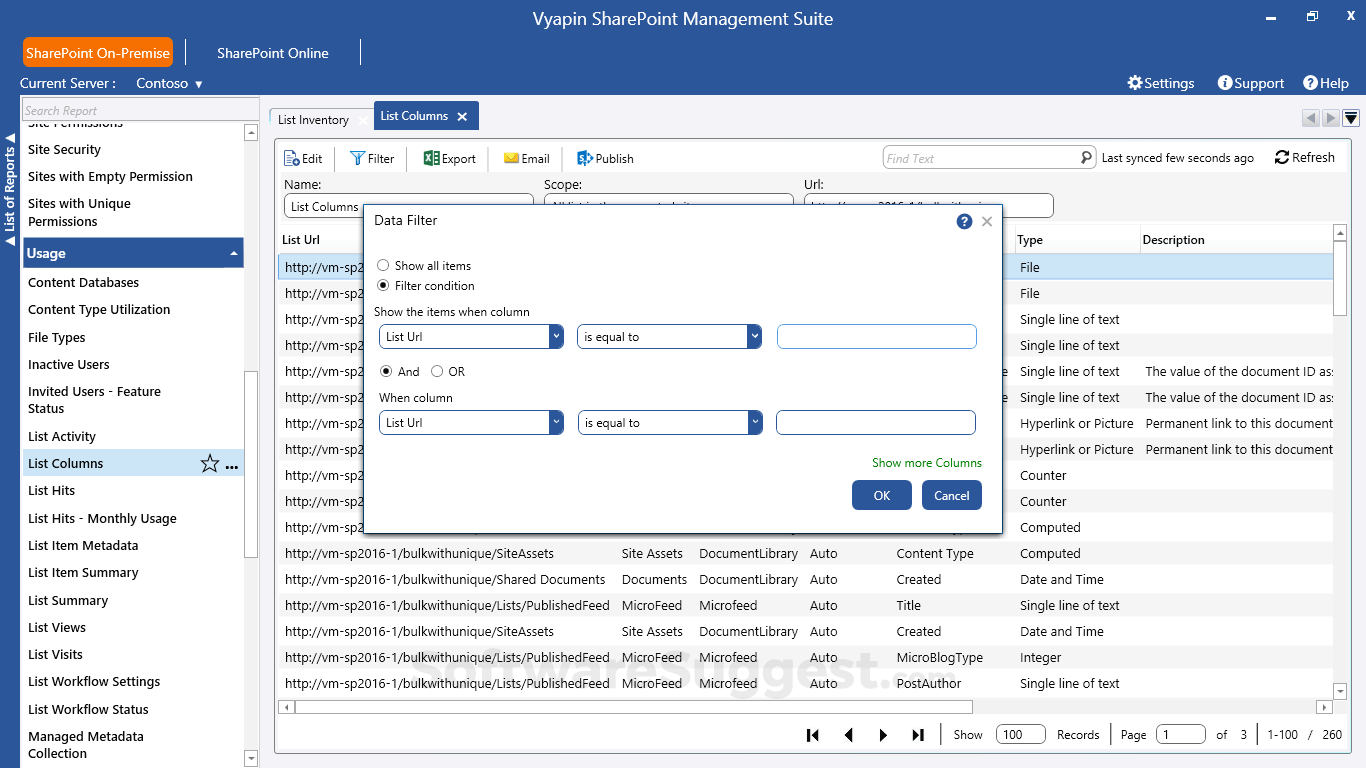This screenshot has height=768, width=1366.
Task: Collapse the Usage section in the sidebar
Action: tap(231, 253)
